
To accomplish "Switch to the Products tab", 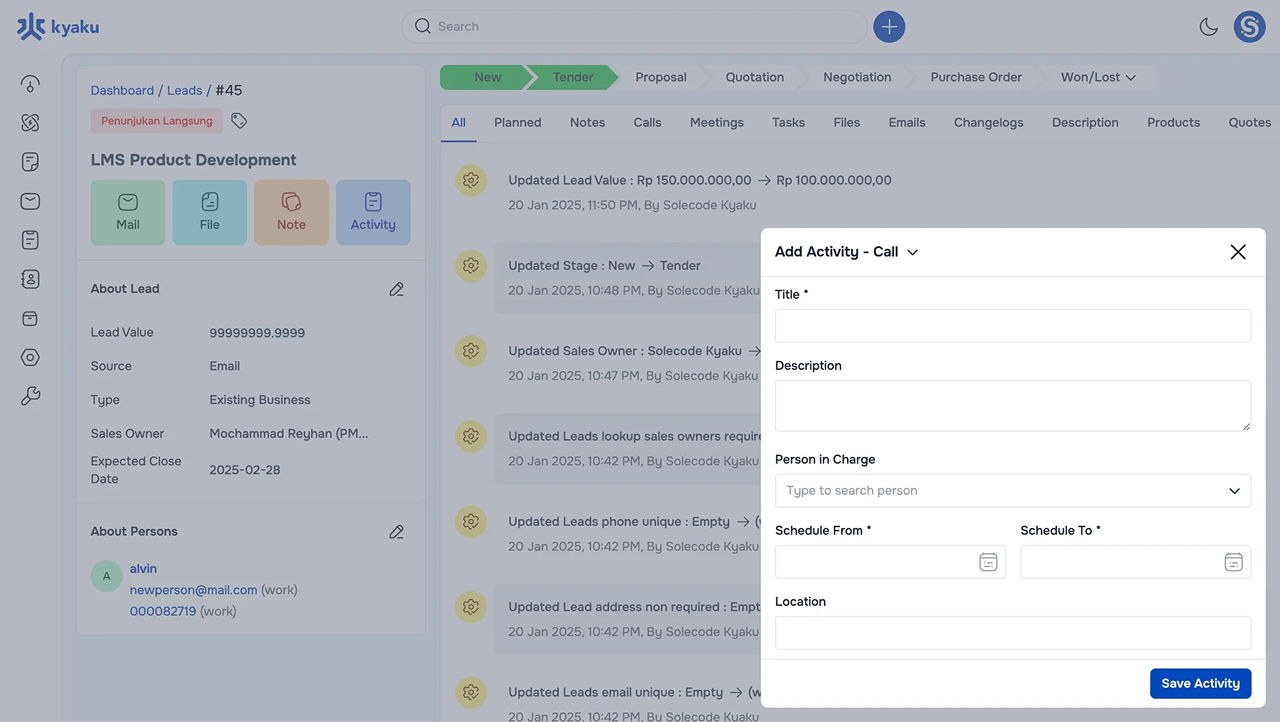I will (x=1173, y=122).
